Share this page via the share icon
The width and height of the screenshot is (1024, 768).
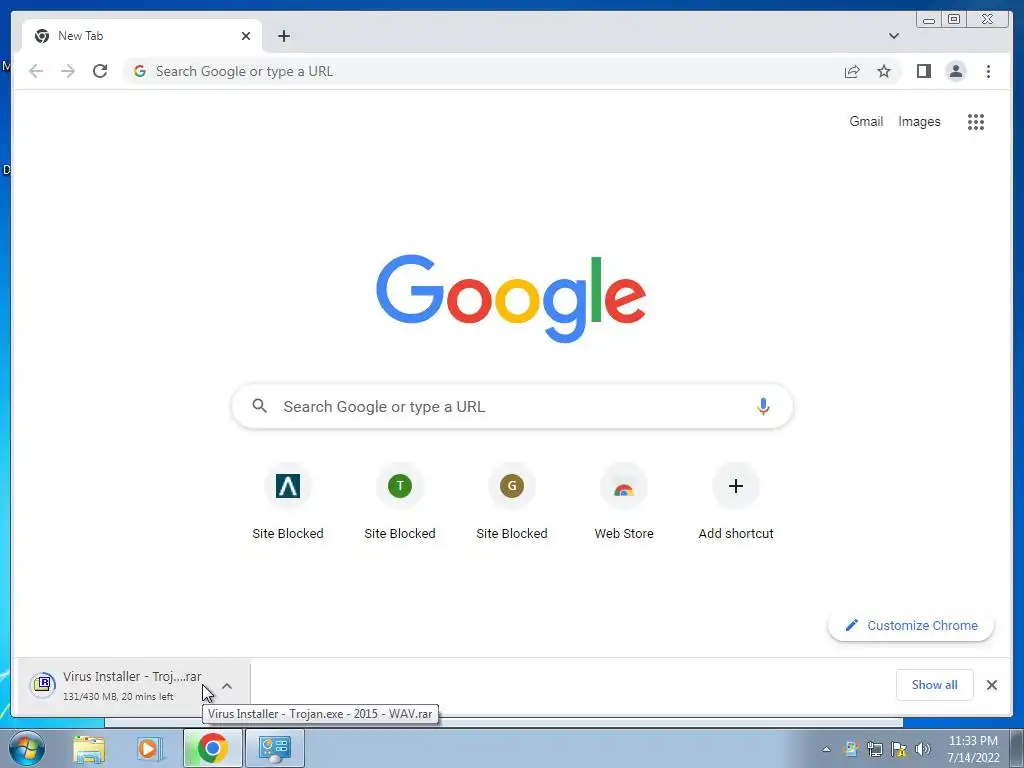[852, 71]
